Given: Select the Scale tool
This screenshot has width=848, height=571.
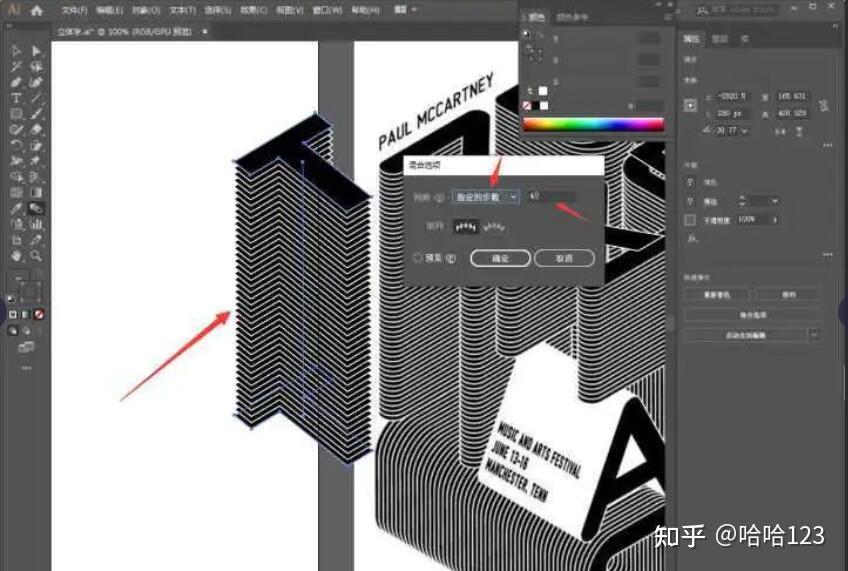Looking at the screenshot, I should (36, 145).
